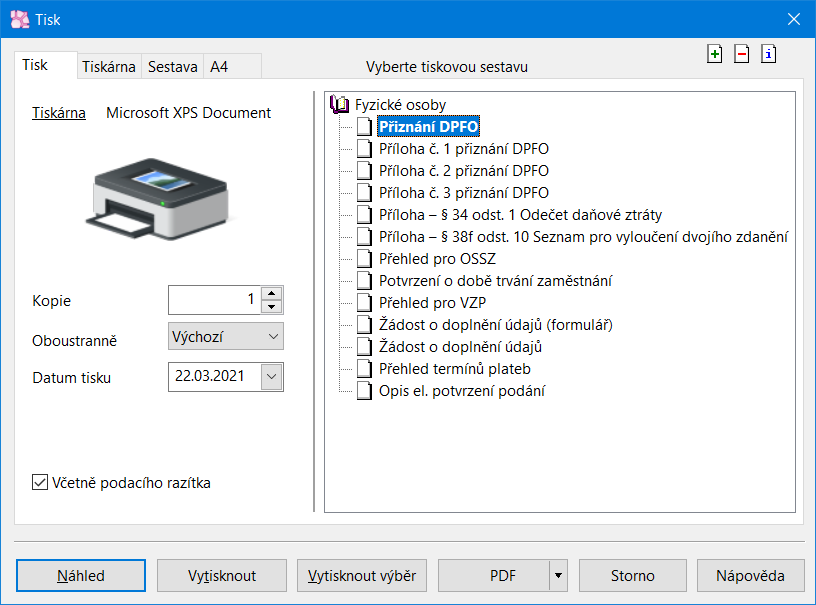816x605 pixels.
Task: Select Opis el. potvrzení podání text
Action: 462,390
